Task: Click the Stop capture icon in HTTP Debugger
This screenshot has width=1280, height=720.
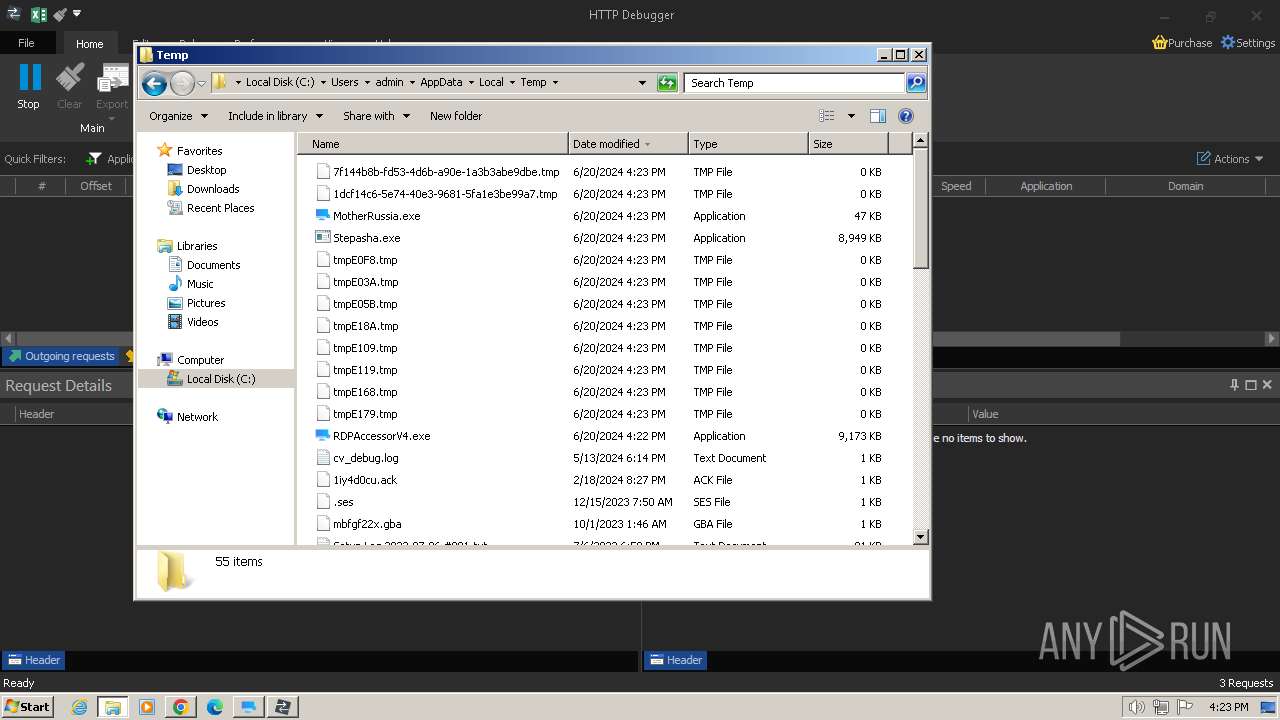Action: coord(29,78)
